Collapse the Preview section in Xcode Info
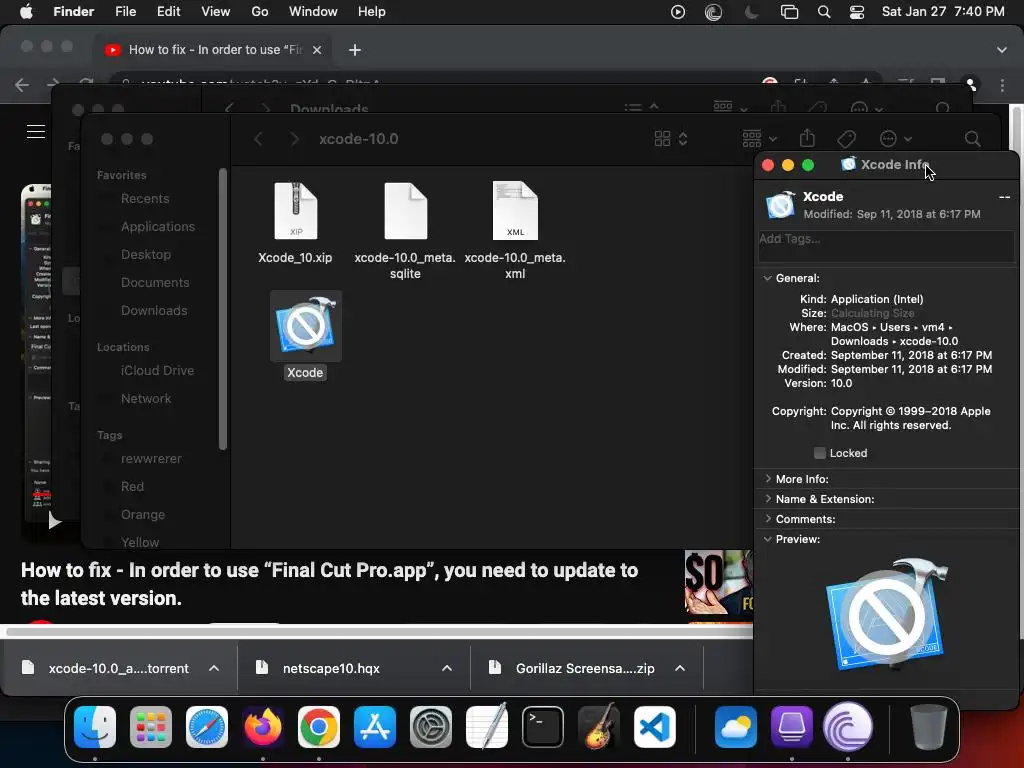1024x768 pixels. (767, 539)
